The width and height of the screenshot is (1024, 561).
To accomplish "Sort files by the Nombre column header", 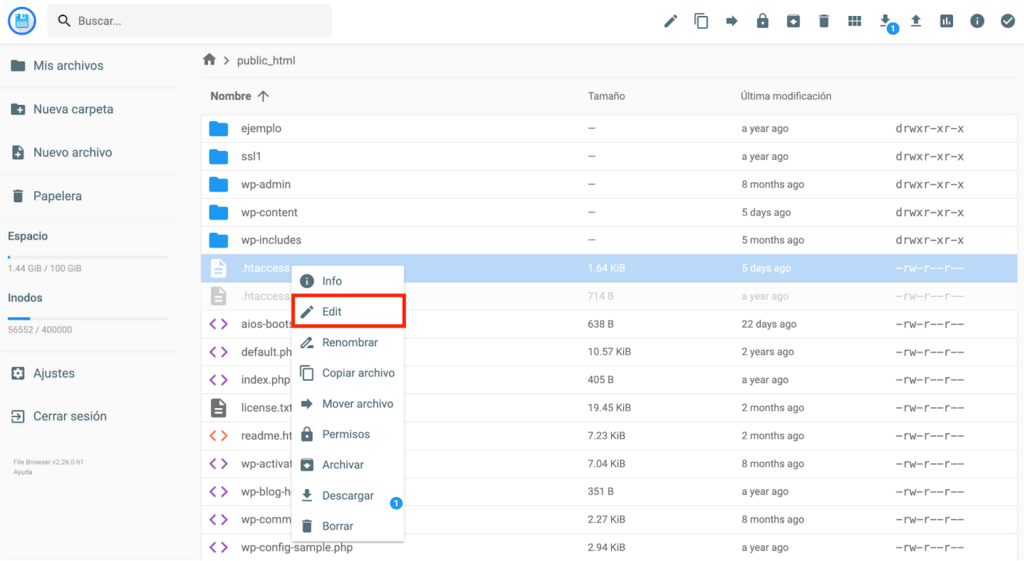I will pos(231,96).
